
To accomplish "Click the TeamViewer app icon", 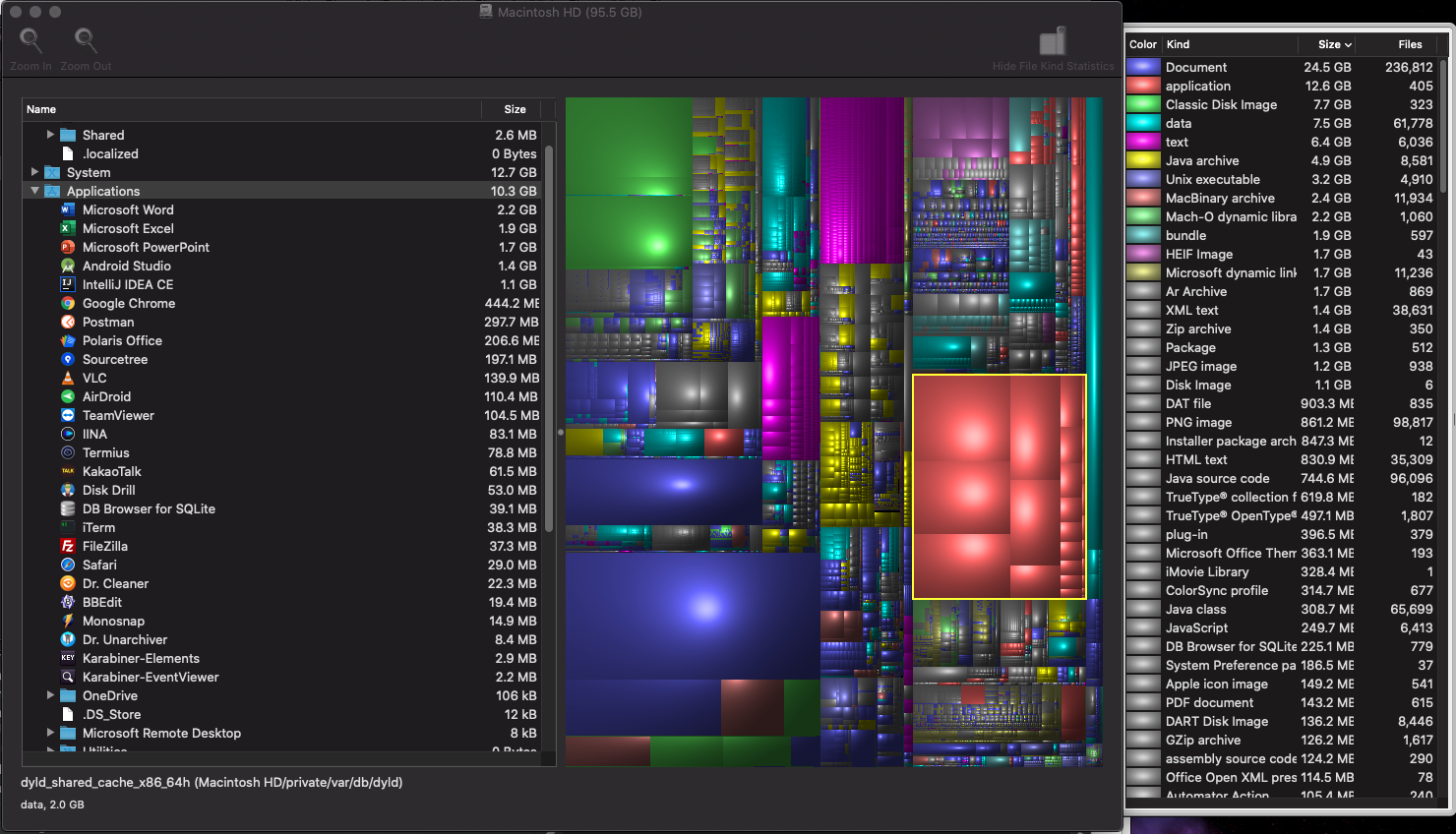I will (68, 415).
